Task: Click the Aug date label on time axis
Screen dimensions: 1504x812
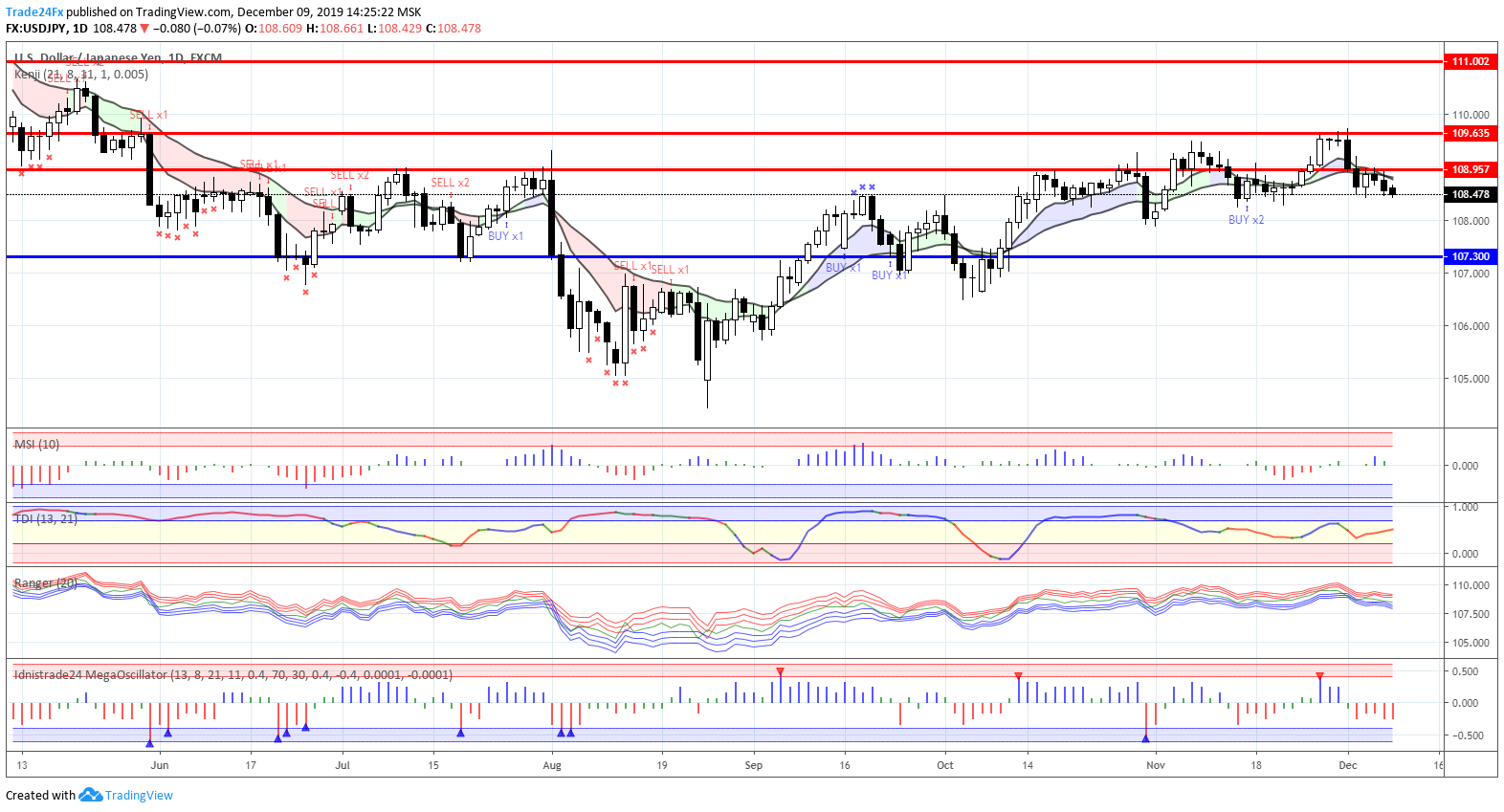Action: click(551, 765)
